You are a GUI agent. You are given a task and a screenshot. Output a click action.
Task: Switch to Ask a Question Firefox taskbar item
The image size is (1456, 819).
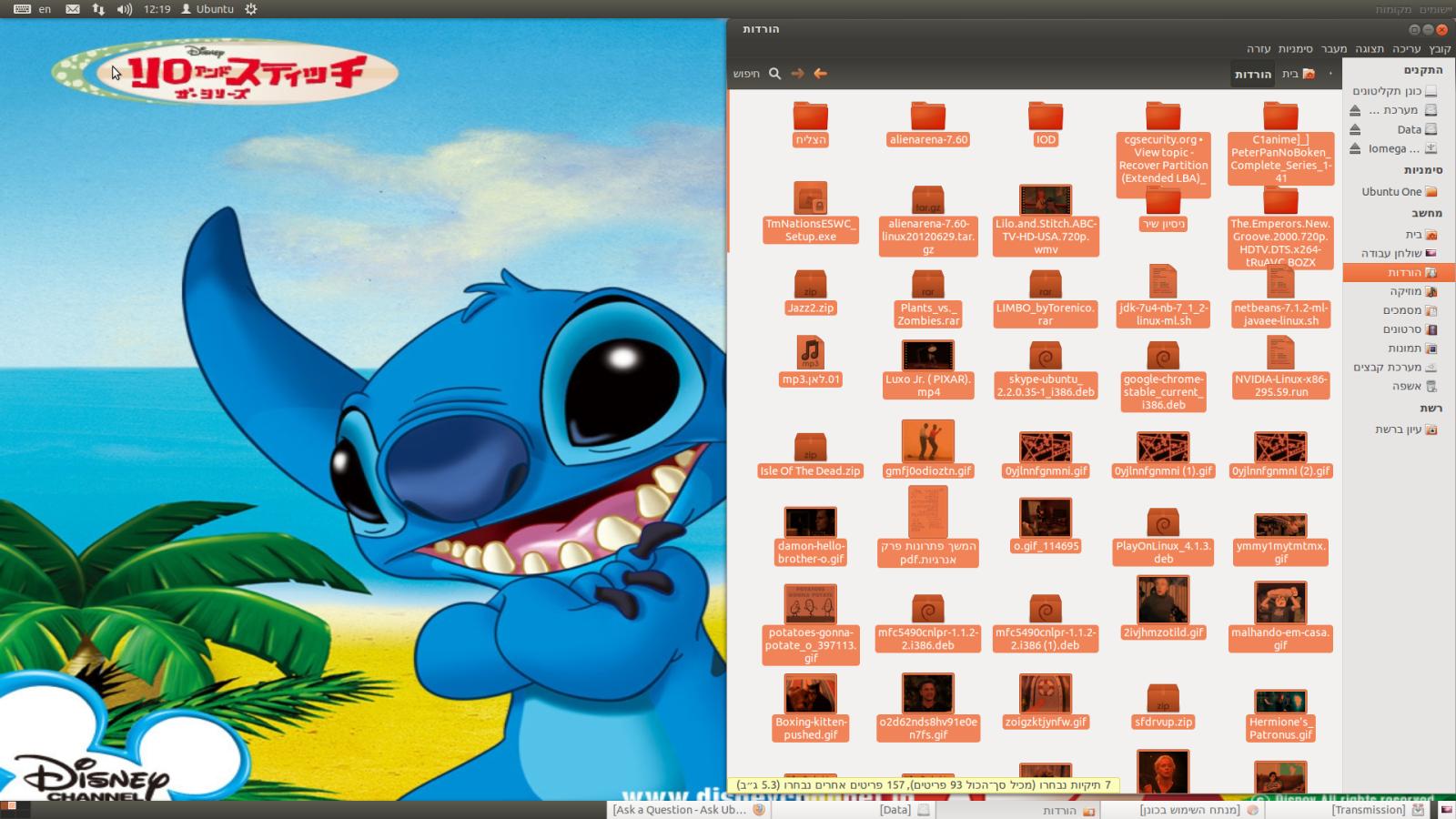(688, 810)
